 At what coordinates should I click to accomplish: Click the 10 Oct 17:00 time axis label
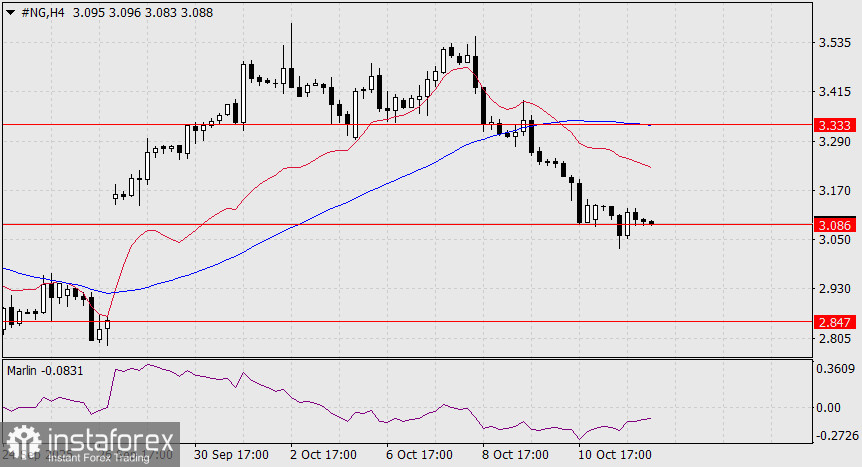tap(615, 455)
